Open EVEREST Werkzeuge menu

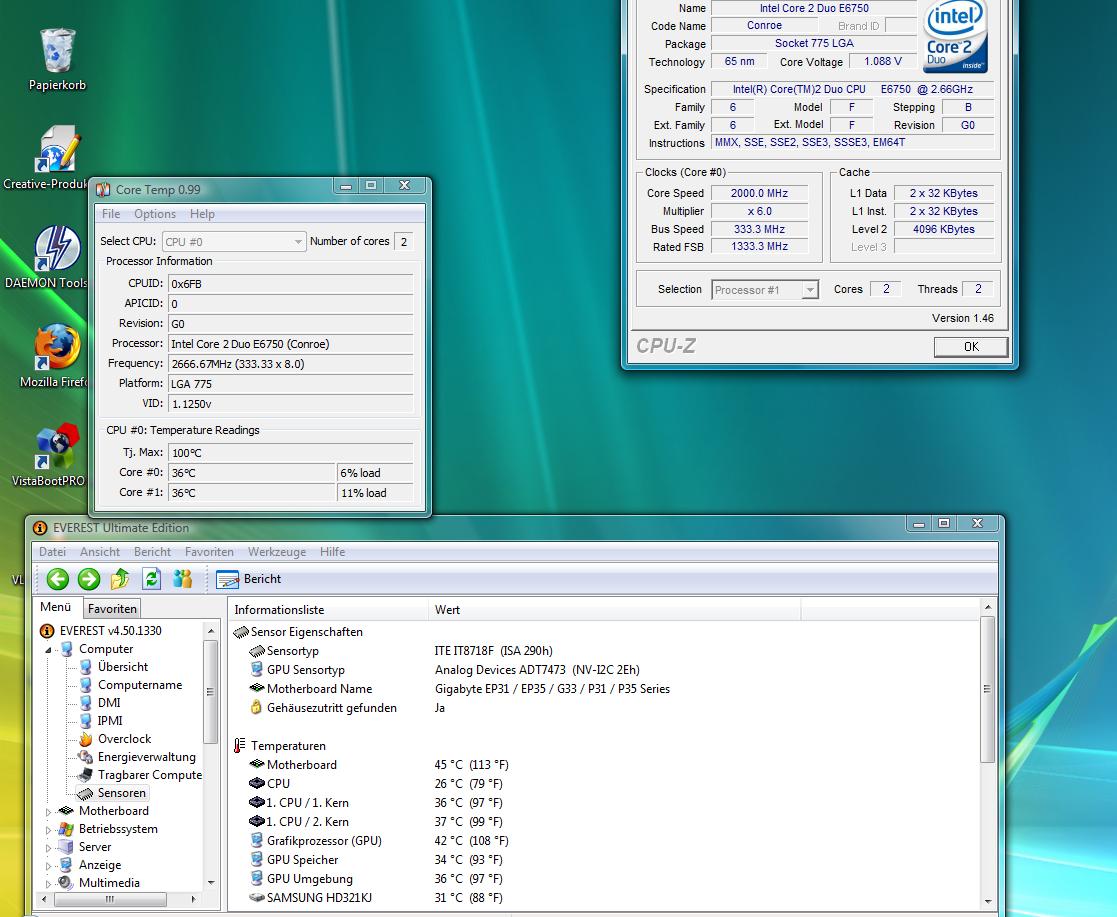[x=277, y=551]
